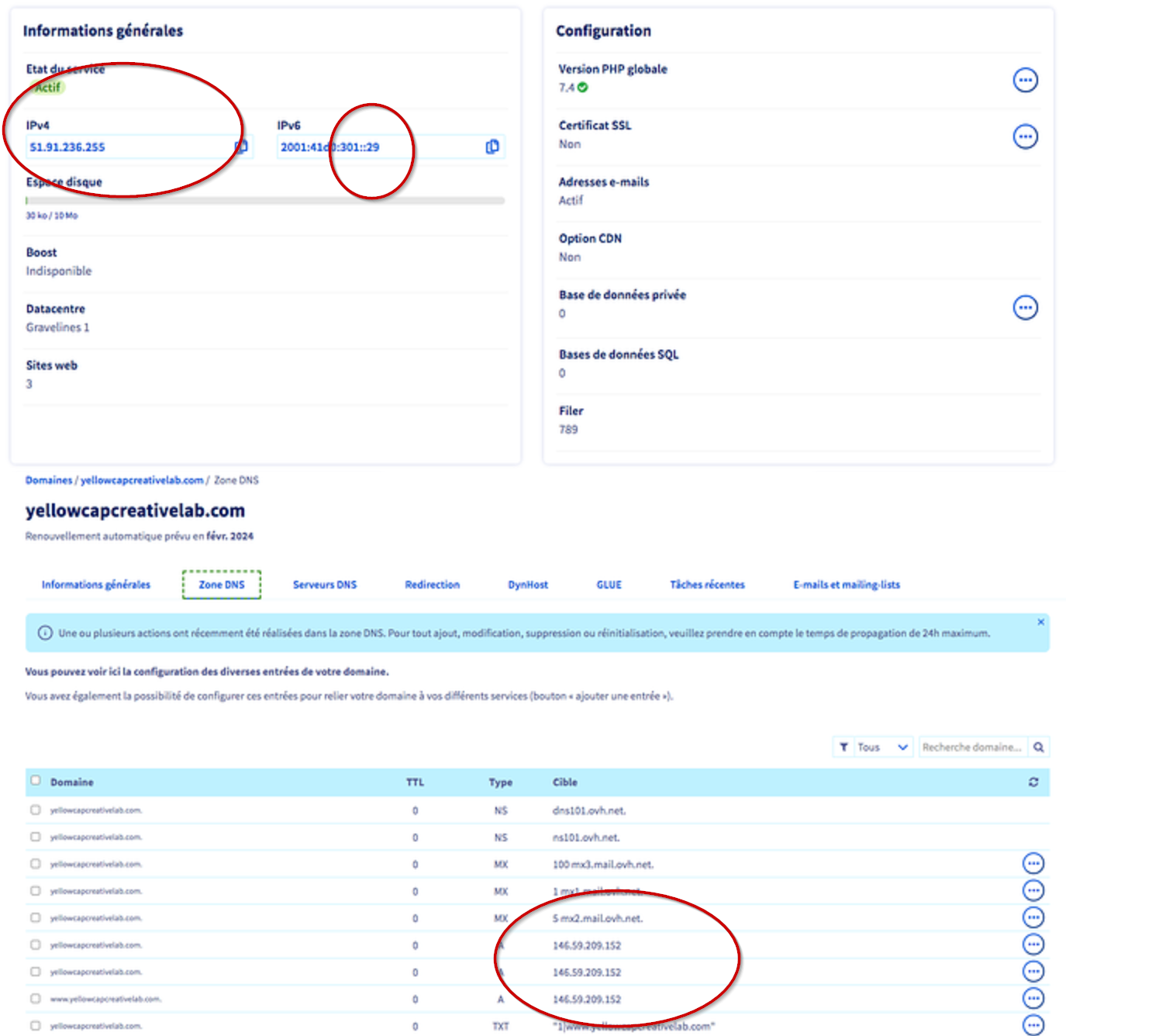Click the Domaines breadcrumb link
This screenshot has width=1159, height=1036.
[x=48, y=481]
